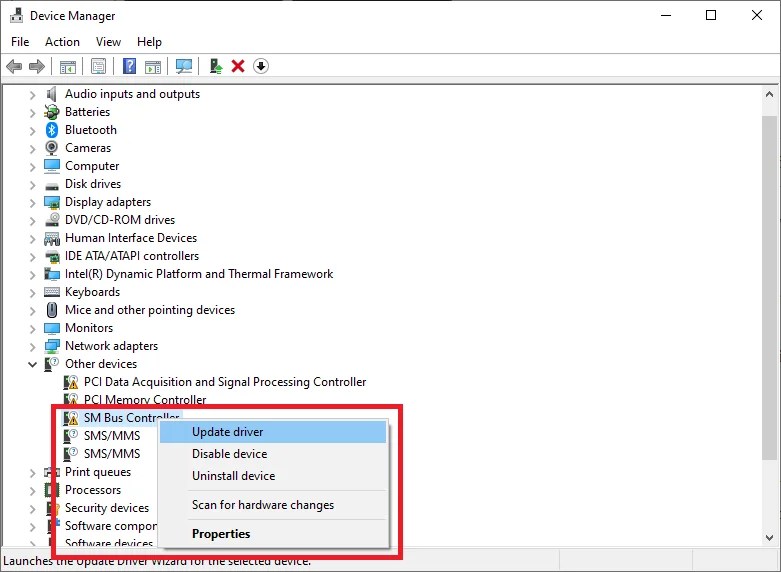Select the Cameras category label
The height and width of the screenshot is (572, 781).
[88, 148]
